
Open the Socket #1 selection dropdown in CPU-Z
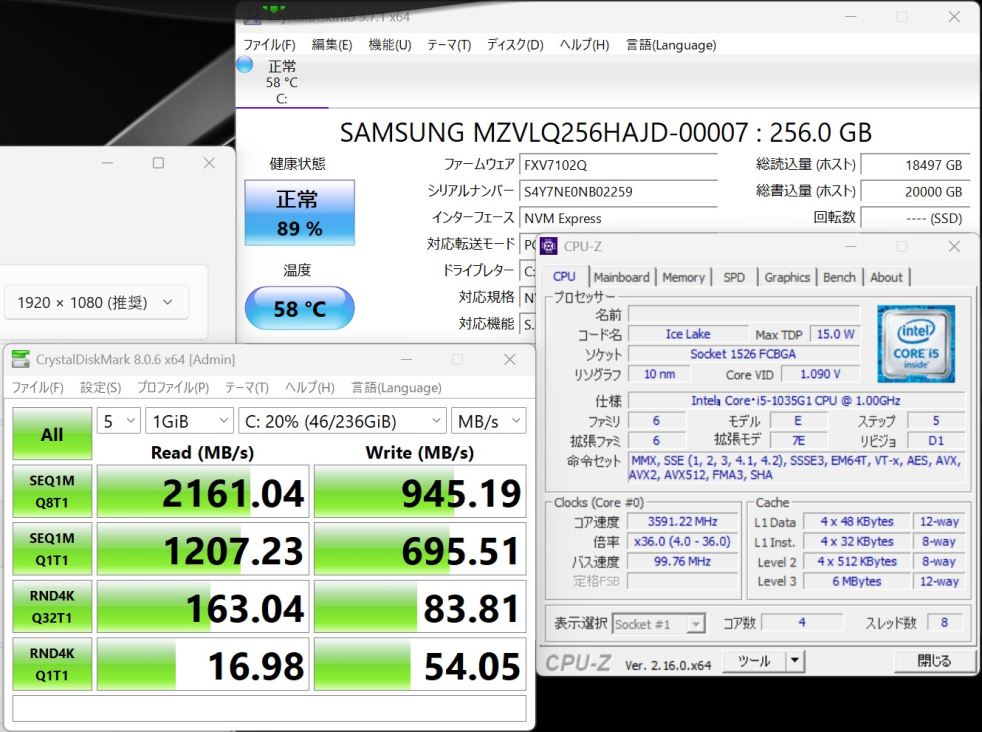click(x=658, y=624)
